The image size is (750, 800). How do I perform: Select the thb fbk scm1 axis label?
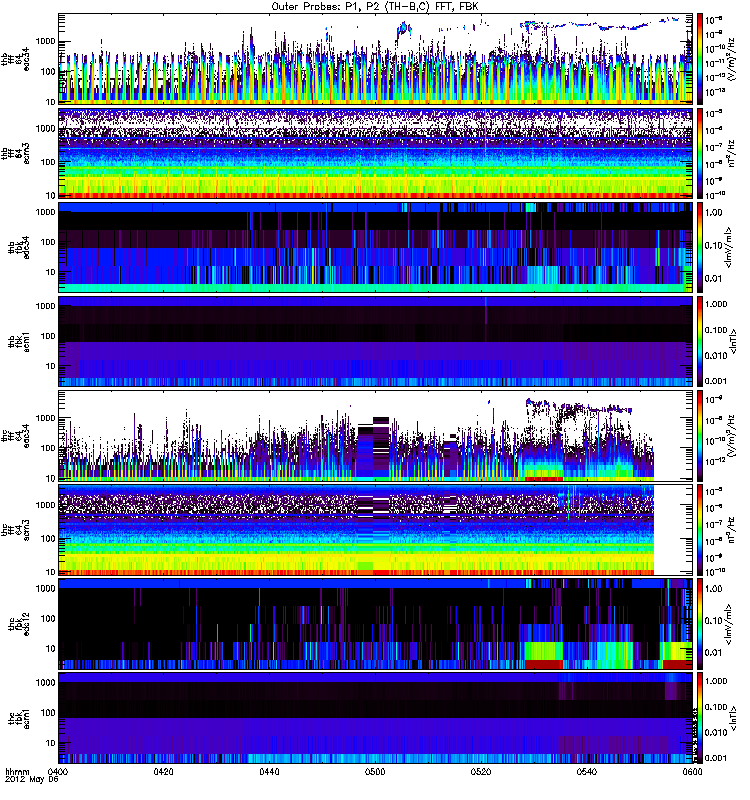(x=19, y=342)
